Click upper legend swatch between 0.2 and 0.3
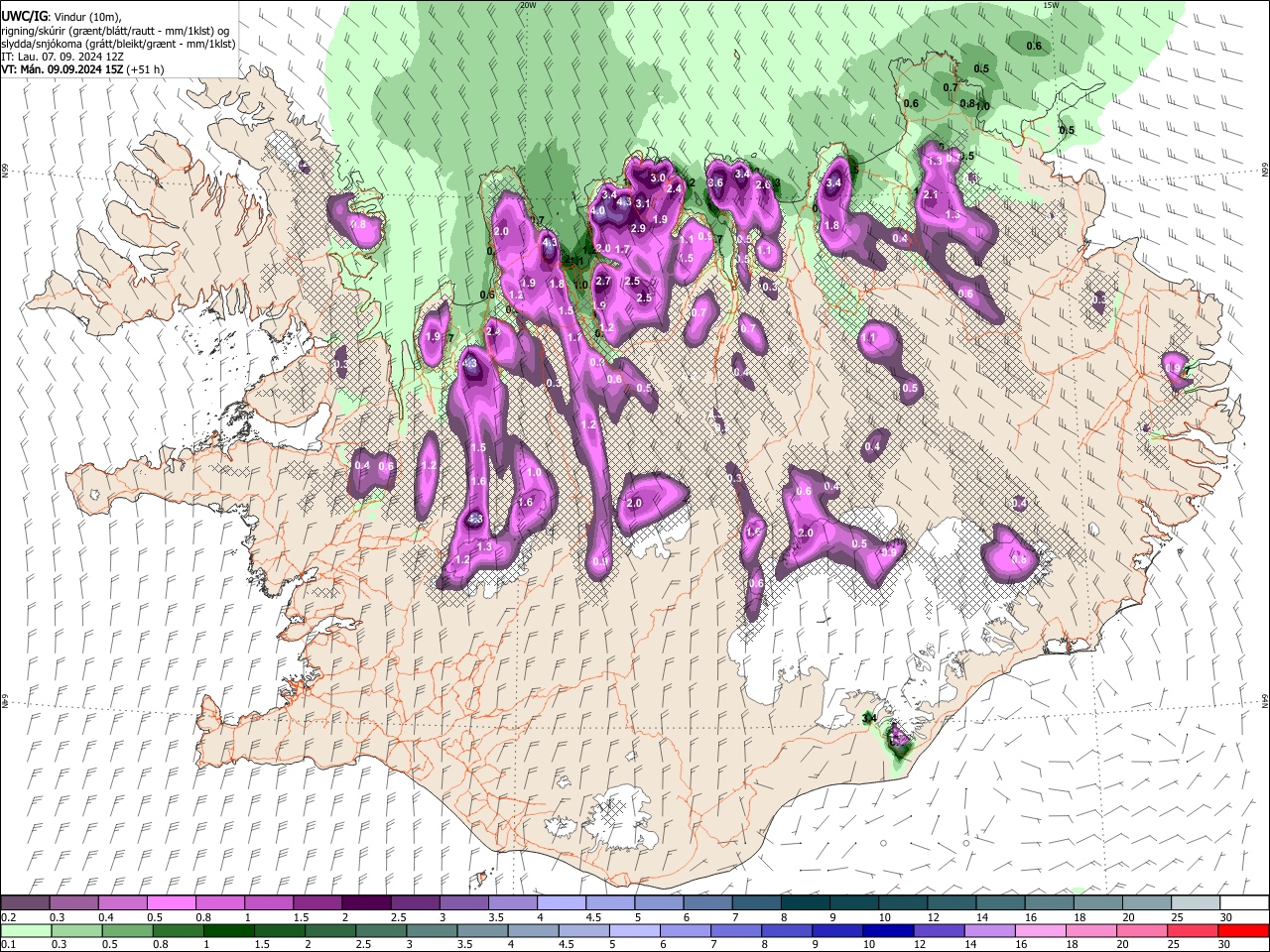The image size is (1270, 952). tap(25, 902)
